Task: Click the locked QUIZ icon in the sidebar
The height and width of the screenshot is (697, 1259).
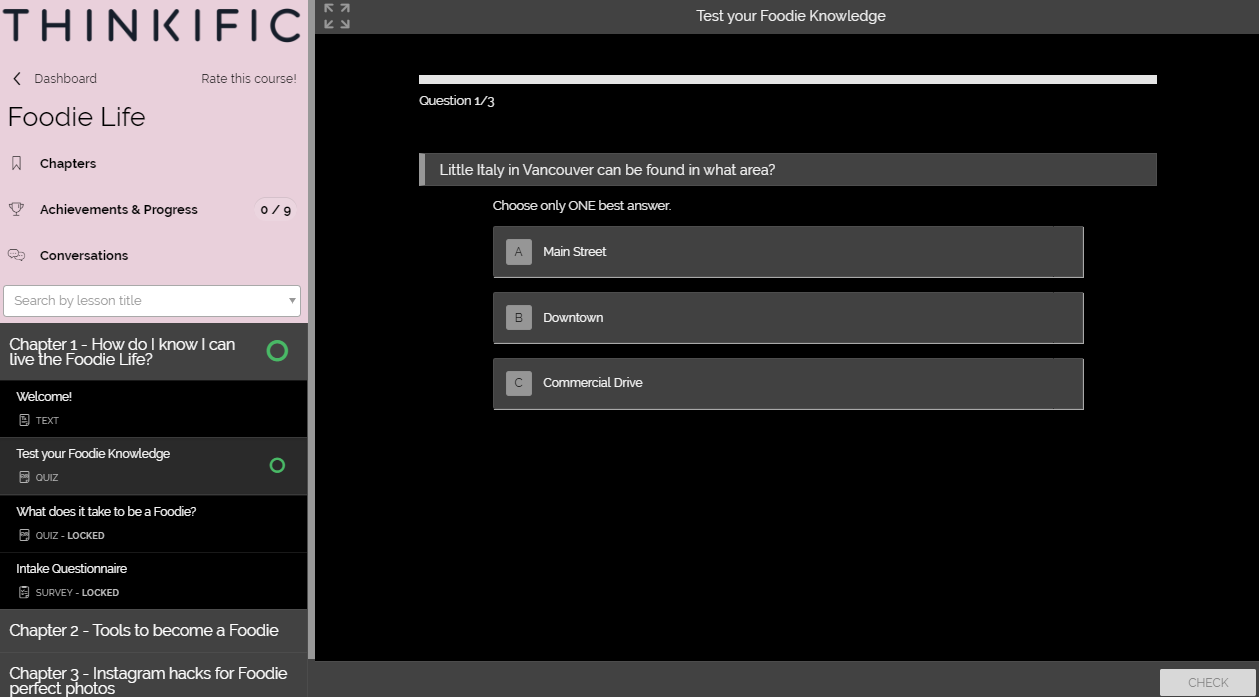Action: [x=24, y=535]
